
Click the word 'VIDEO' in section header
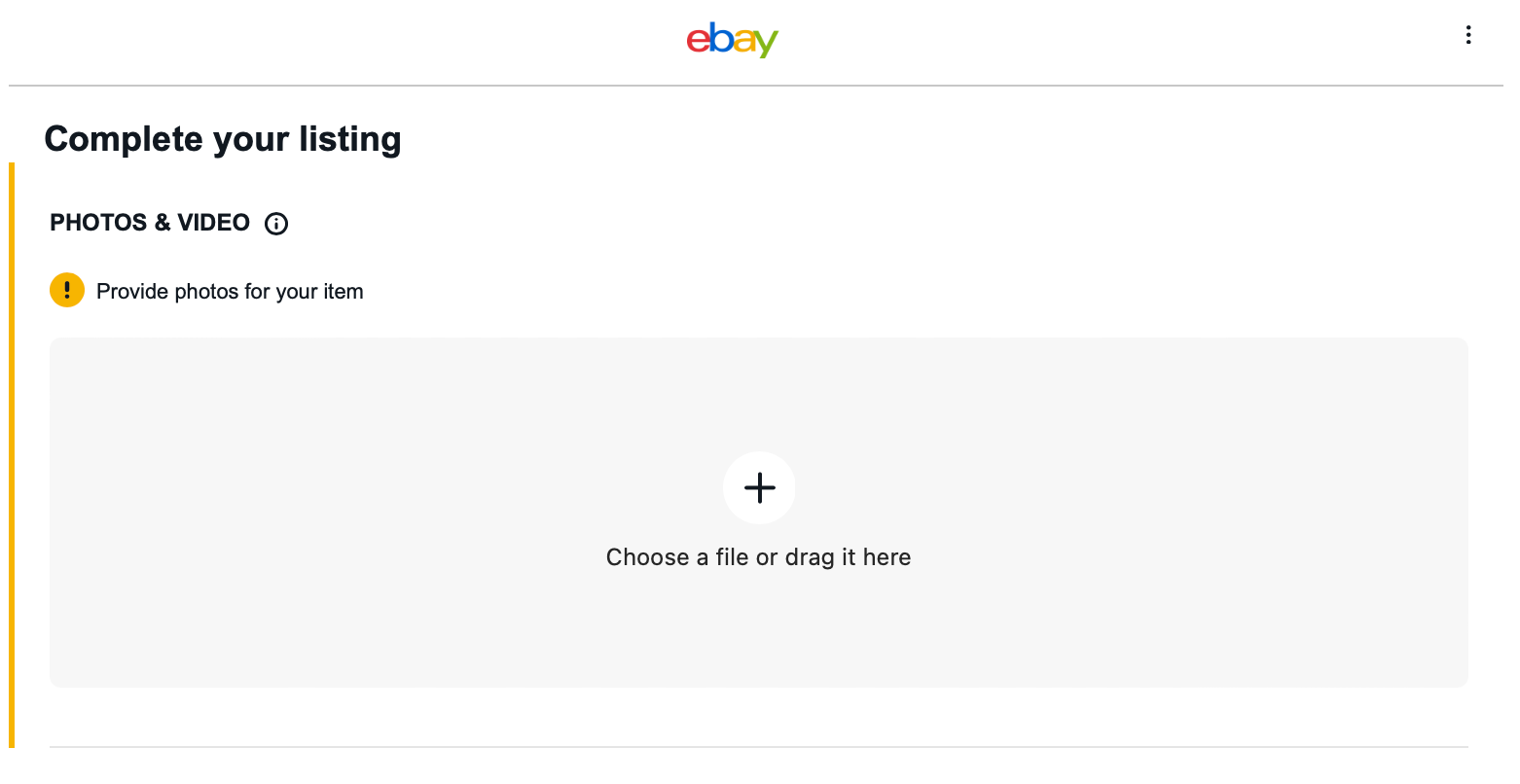coord(213,223)
